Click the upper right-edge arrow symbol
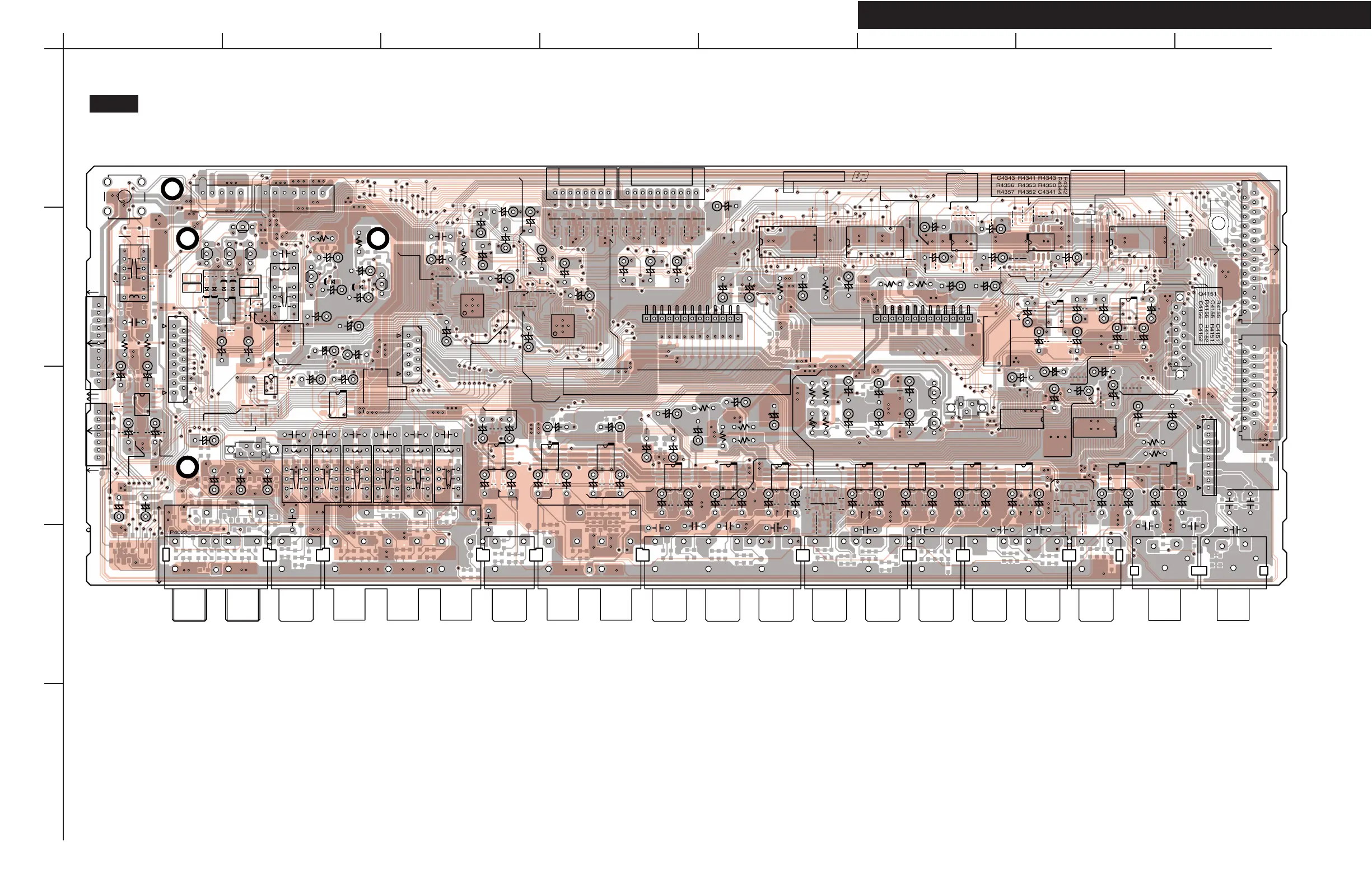 tap(1275, 250)
